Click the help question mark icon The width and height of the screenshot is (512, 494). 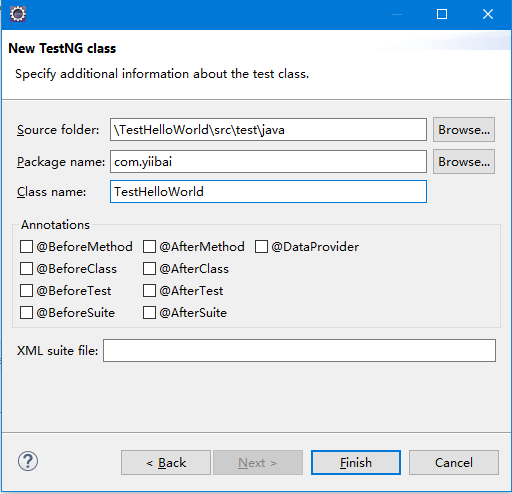(x=28, y=461)
